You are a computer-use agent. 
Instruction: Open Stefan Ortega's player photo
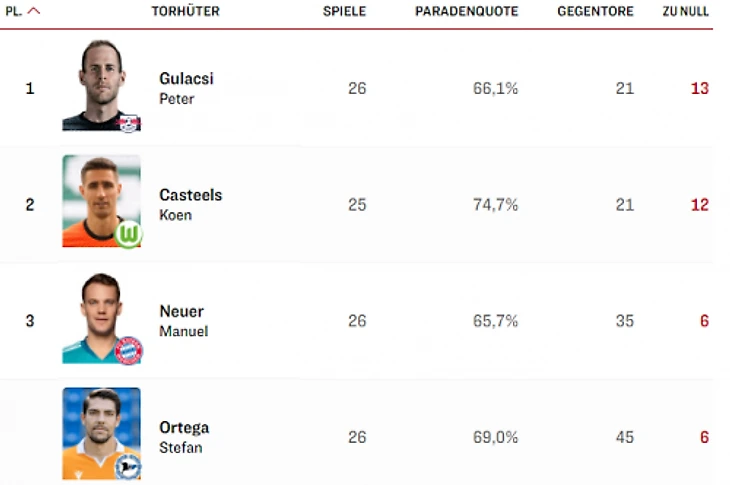pyautogui.click(x=100, y=432)
